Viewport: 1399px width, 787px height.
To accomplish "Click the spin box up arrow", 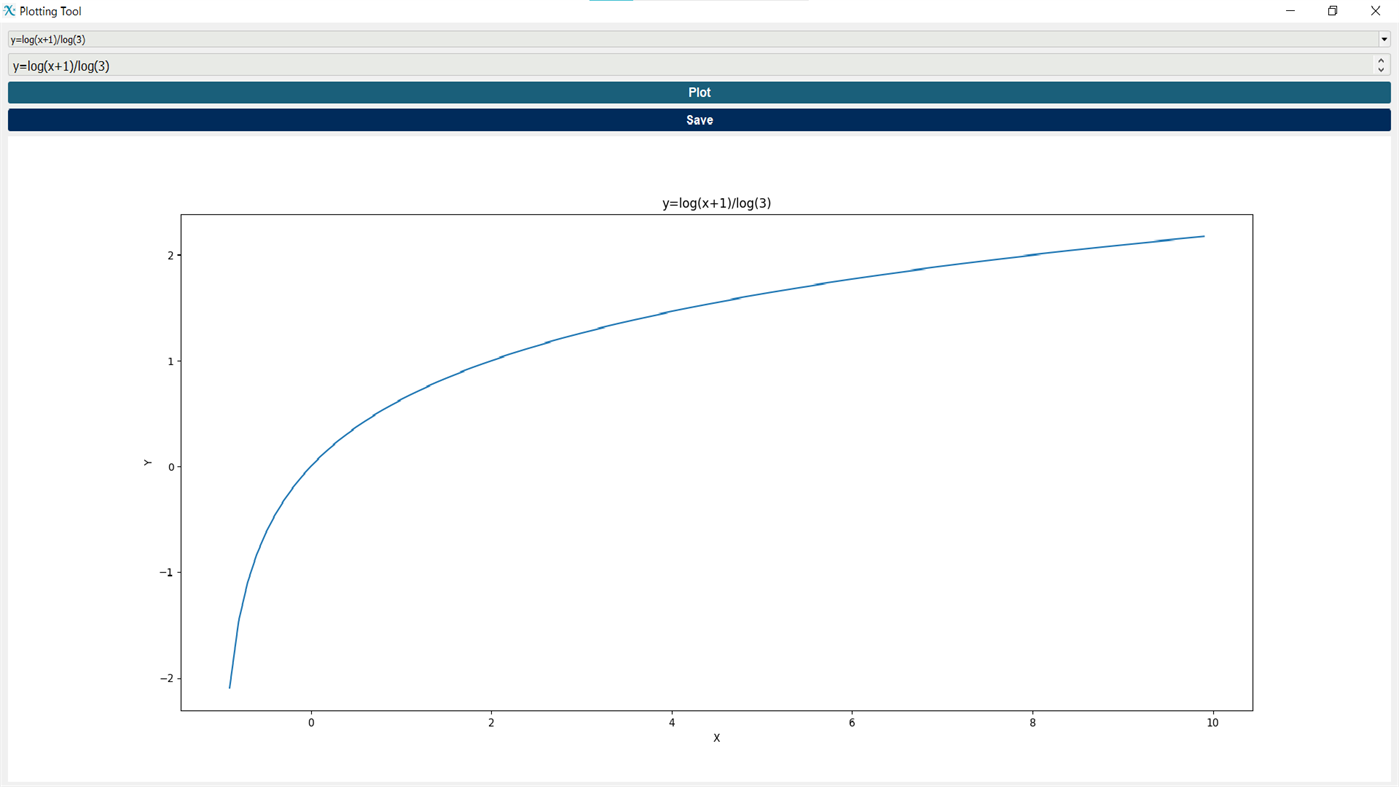I will 1379,59.
